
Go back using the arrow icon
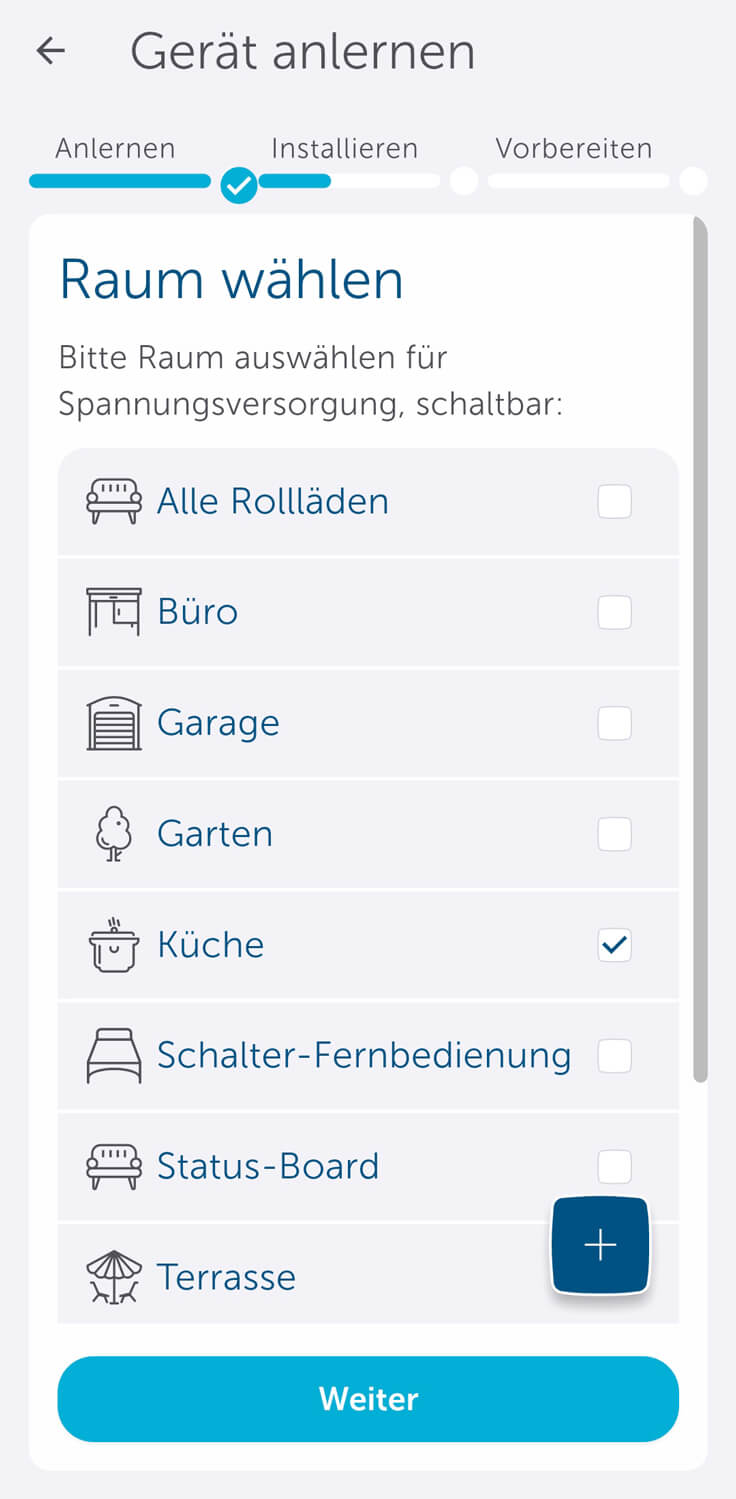(x=50, y=51)
